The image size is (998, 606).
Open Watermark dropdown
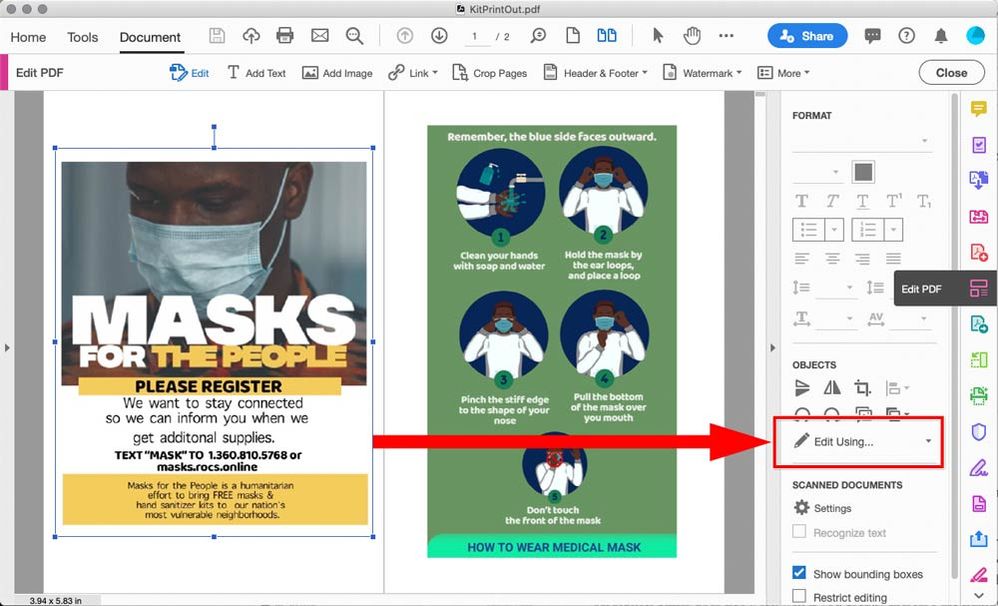[x=702, y=73]
